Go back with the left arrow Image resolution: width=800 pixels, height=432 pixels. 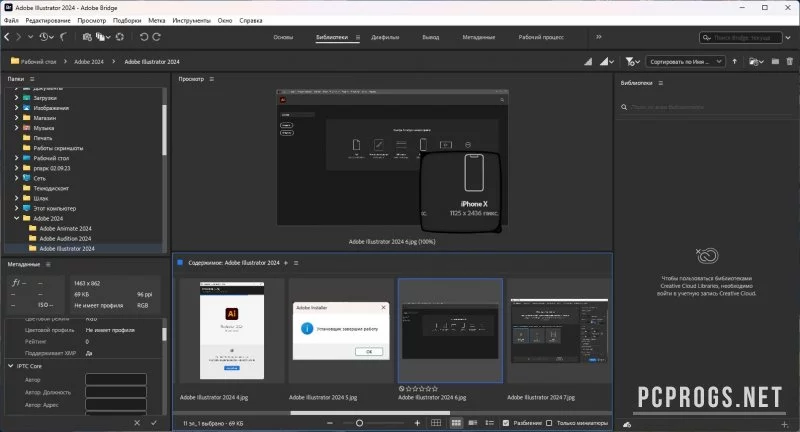click(x=7, y=37)
